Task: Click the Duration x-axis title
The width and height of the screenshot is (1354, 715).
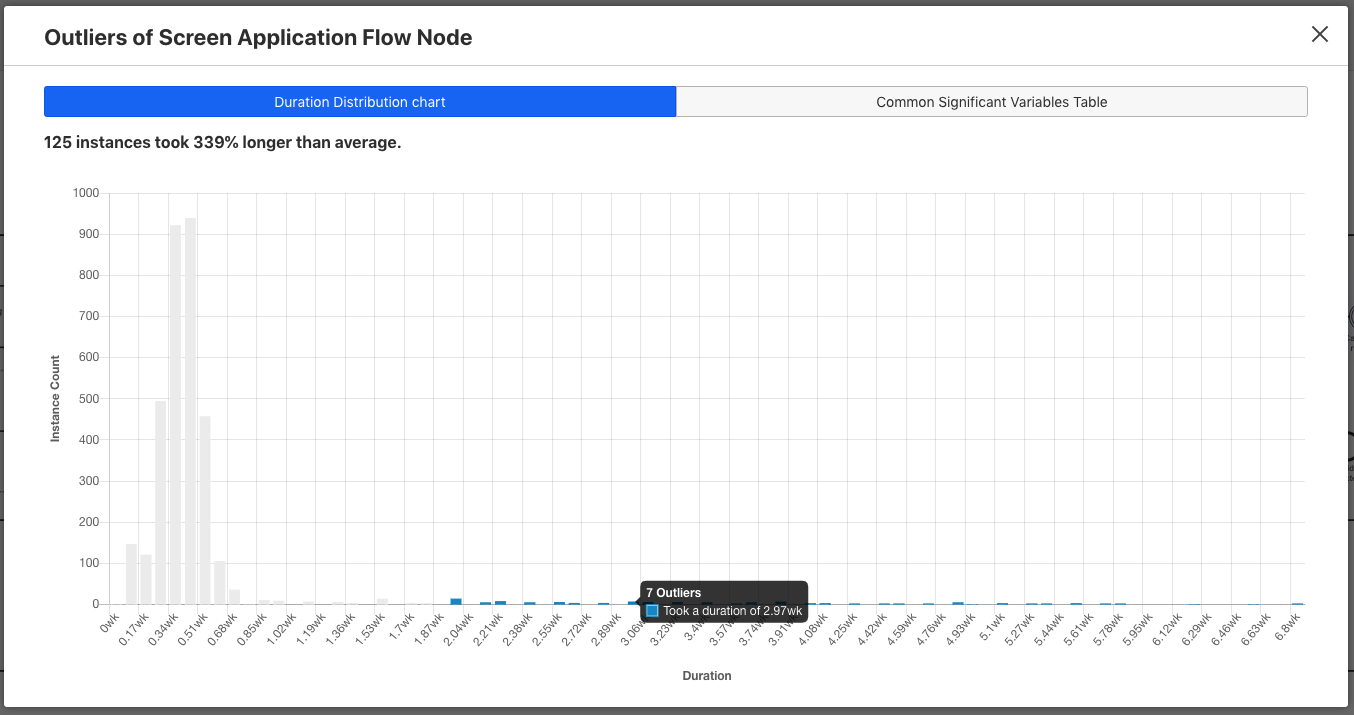Action: point(707,676)
